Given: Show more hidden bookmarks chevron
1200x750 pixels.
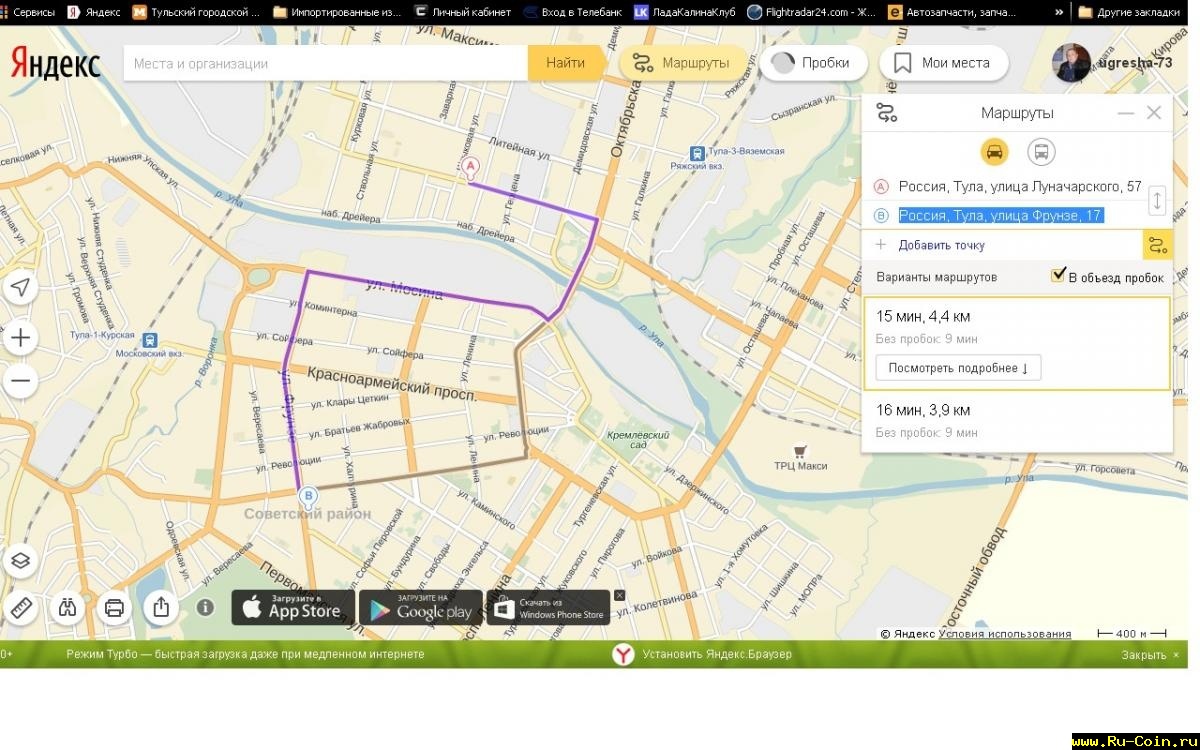Looking at the screenshot, I should pos(1060,12).
